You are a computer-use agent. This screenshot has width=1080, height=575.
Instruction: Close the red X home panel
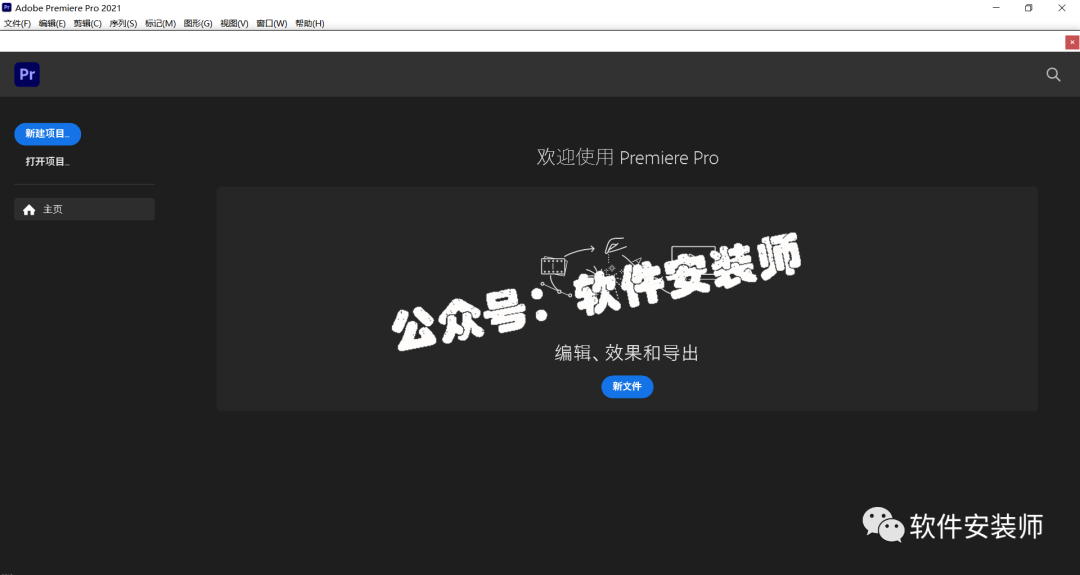[1072, 43]
